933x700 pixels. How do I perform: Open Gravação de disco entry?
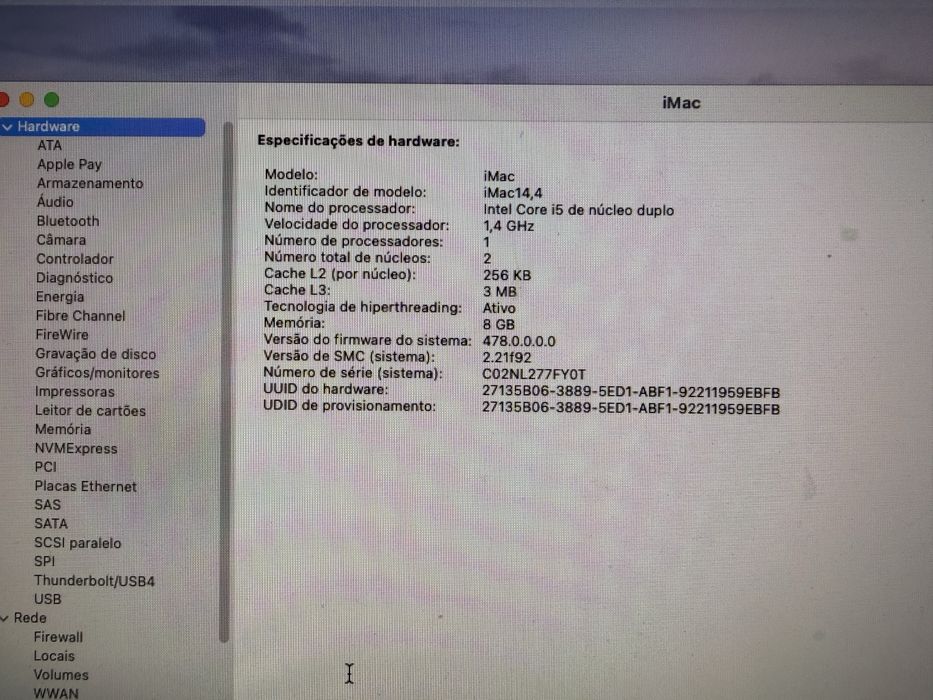click(x=95, y=354)
